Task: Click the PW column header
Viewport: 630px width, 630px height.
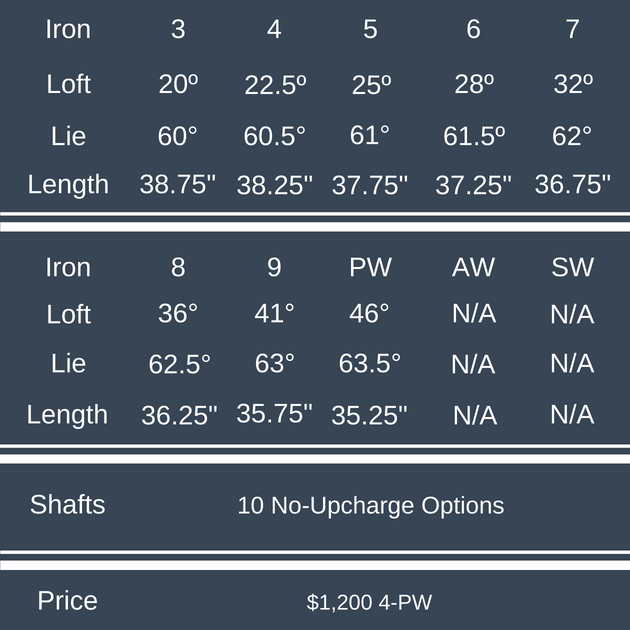Action: click(x=370, y=268)
